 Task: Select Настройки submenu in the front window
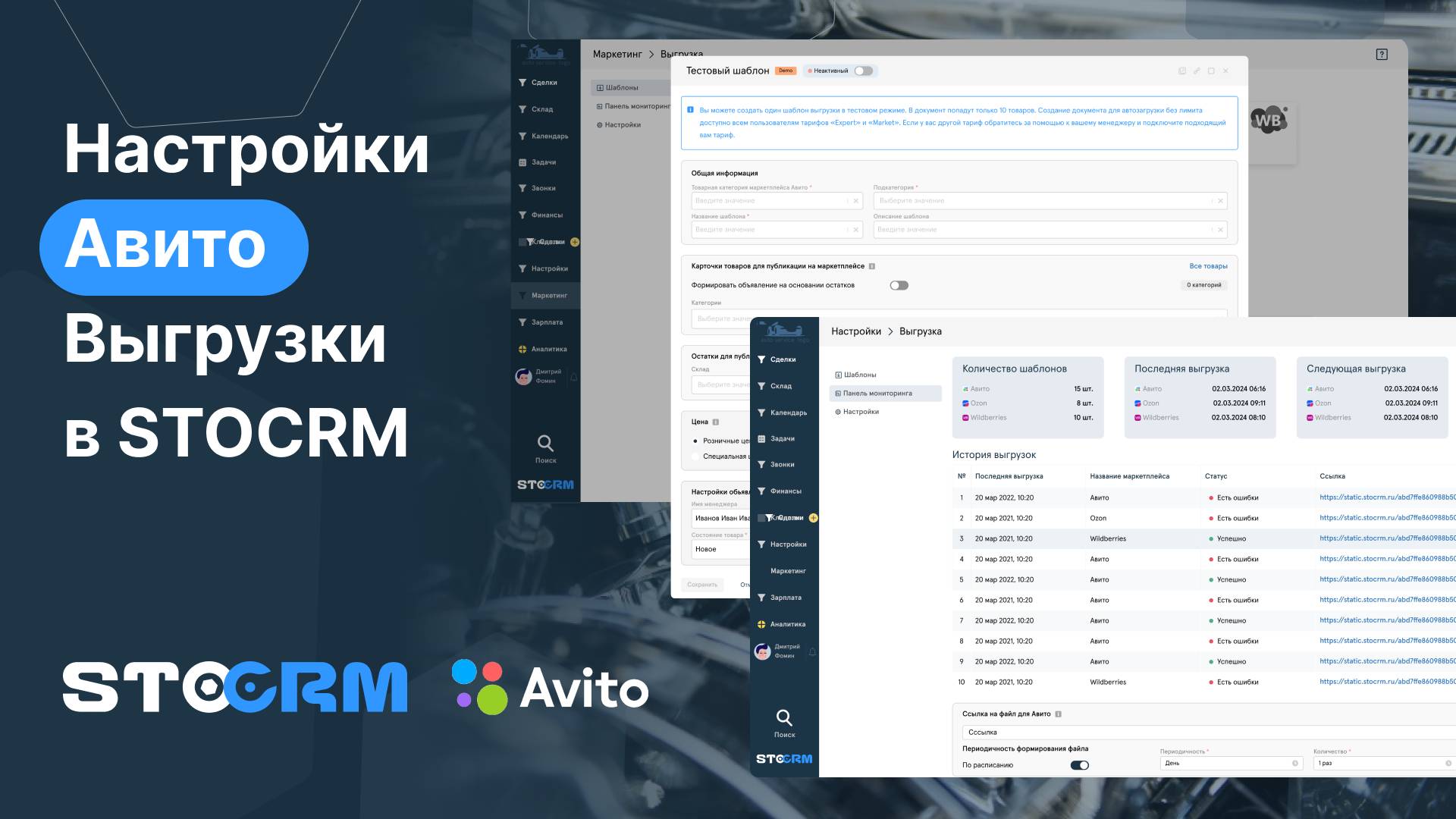pos(856,412)
